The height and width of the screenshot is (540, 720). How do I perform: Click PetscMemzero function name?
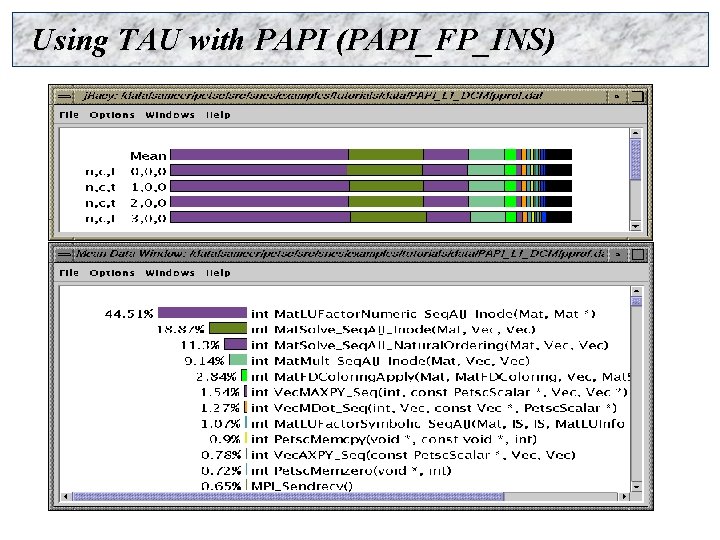point(351,471)
